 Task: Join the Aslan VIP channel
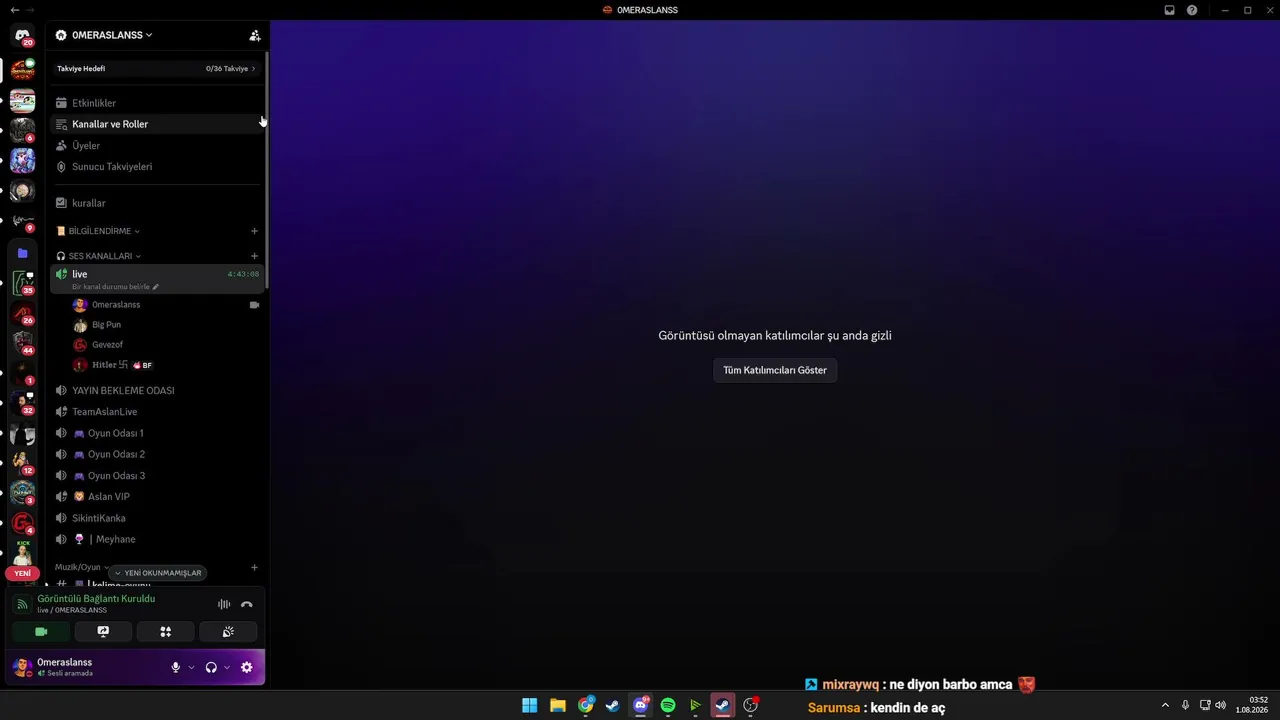[x=157, y=497]
